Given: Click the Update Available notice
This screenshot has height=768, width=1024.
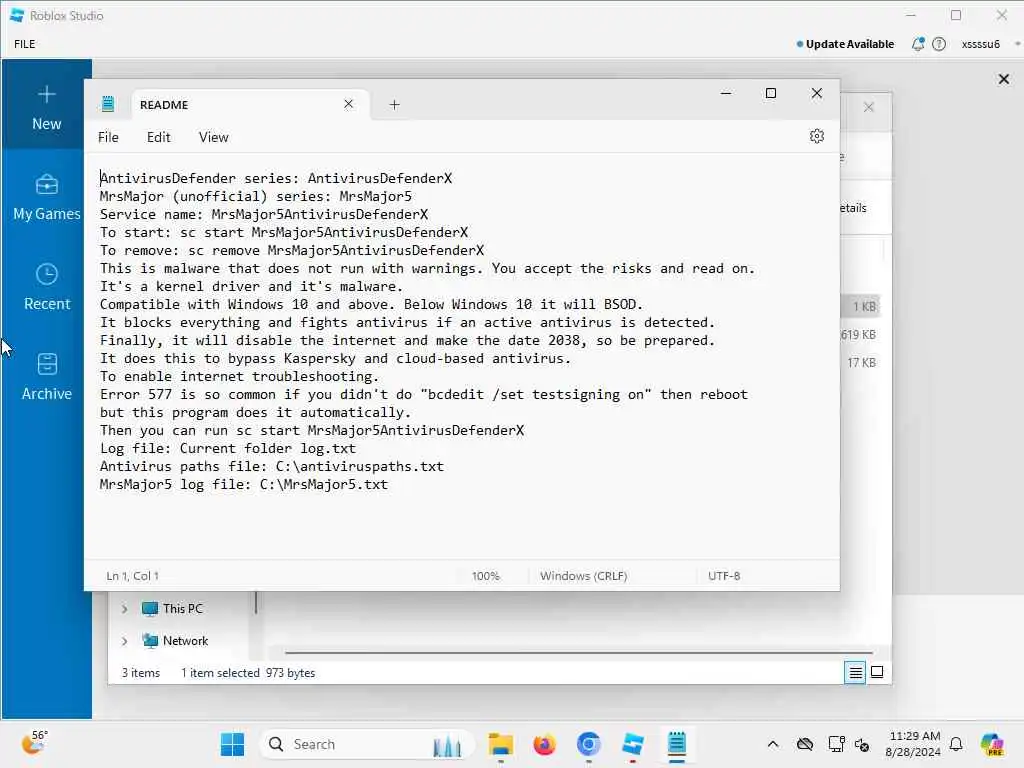Looking at the screenshot, I should [x=846, y=44].
